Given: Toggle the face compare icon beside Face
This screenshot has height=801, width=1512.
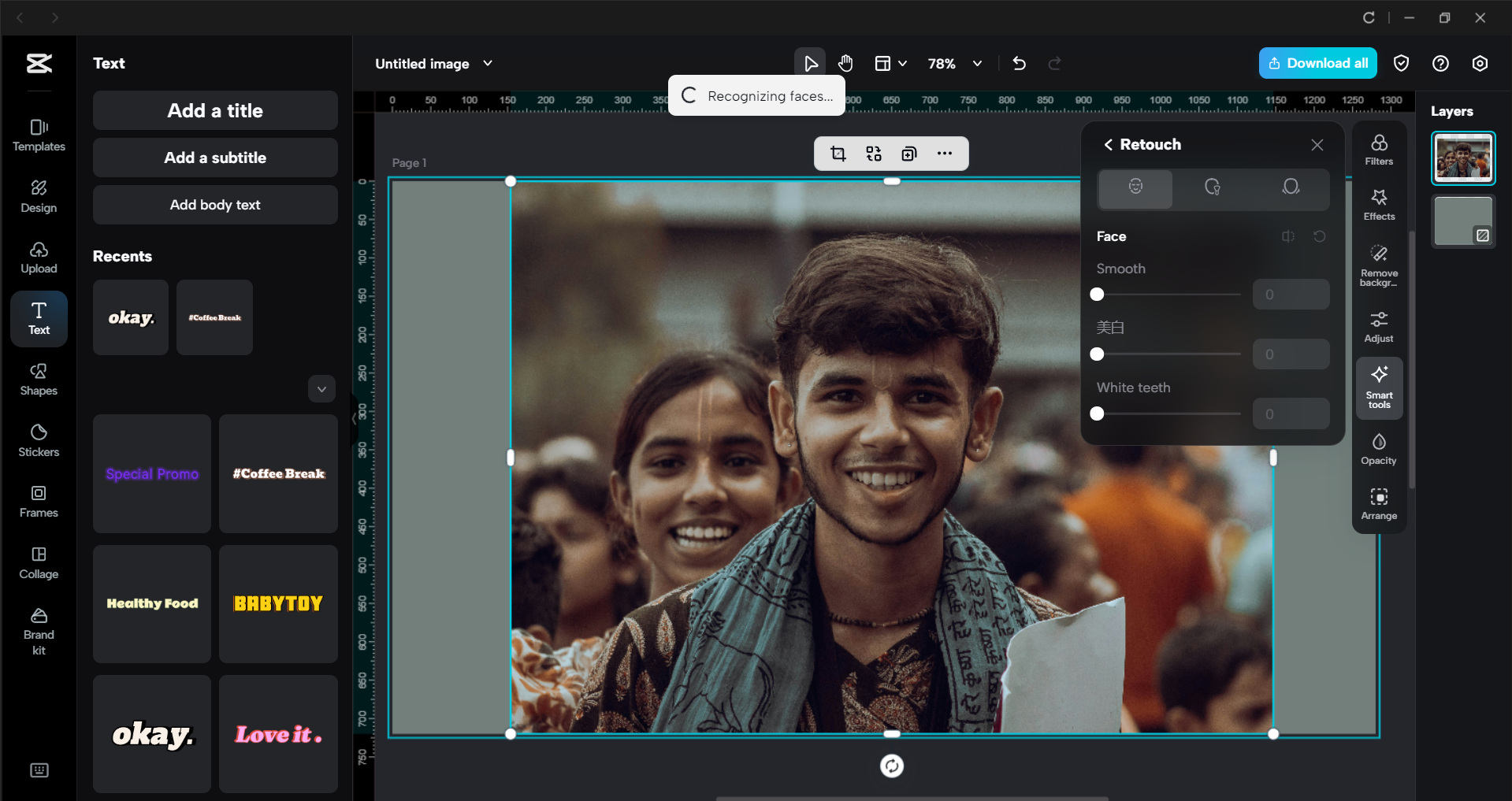Looking at the screenshot, I should point(1287,236).
